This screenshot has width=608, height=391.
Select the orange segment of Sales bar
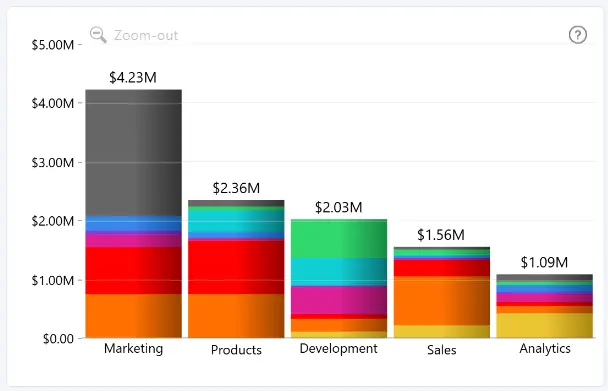[x=442, y=301]
